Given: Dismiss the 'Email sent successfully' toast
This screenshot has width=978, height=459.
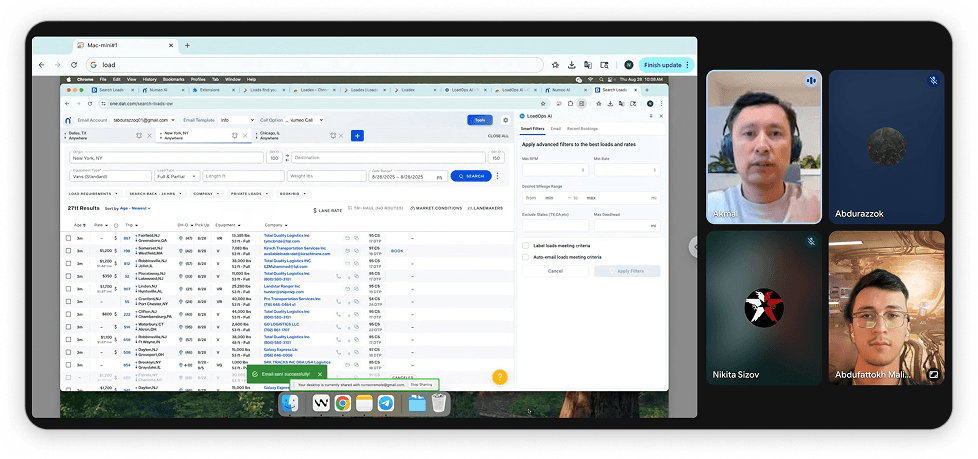Looking at the screenshot, I should [320, 374].
